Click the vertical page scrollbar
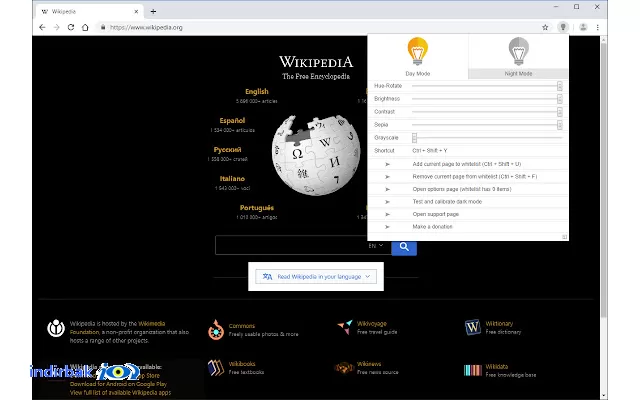The width and height of the screenshot is (640, 400). pos(604,180)
